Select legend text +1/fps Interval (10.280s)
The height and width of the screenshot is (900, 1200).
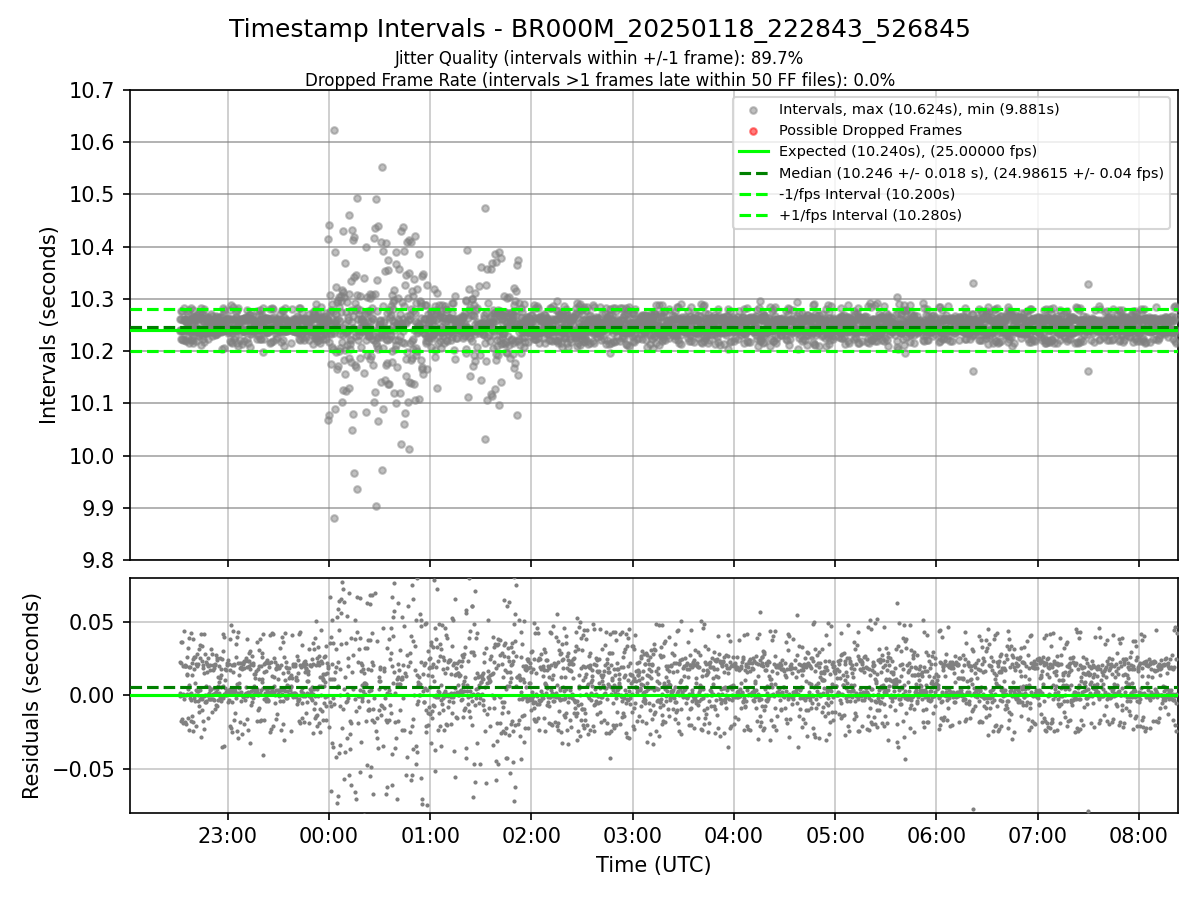(x=869, y=215)
